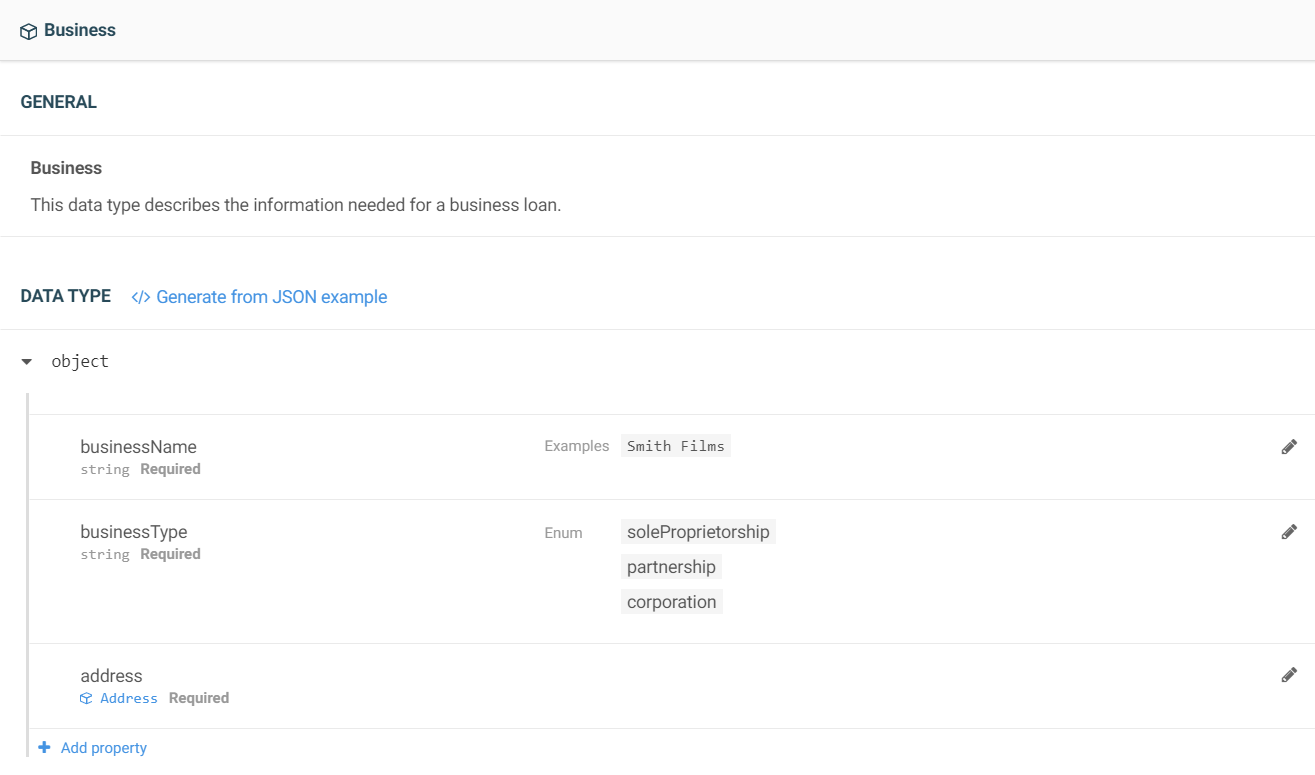Click the code brackets icon near Generate

click(x=141, y=297)
